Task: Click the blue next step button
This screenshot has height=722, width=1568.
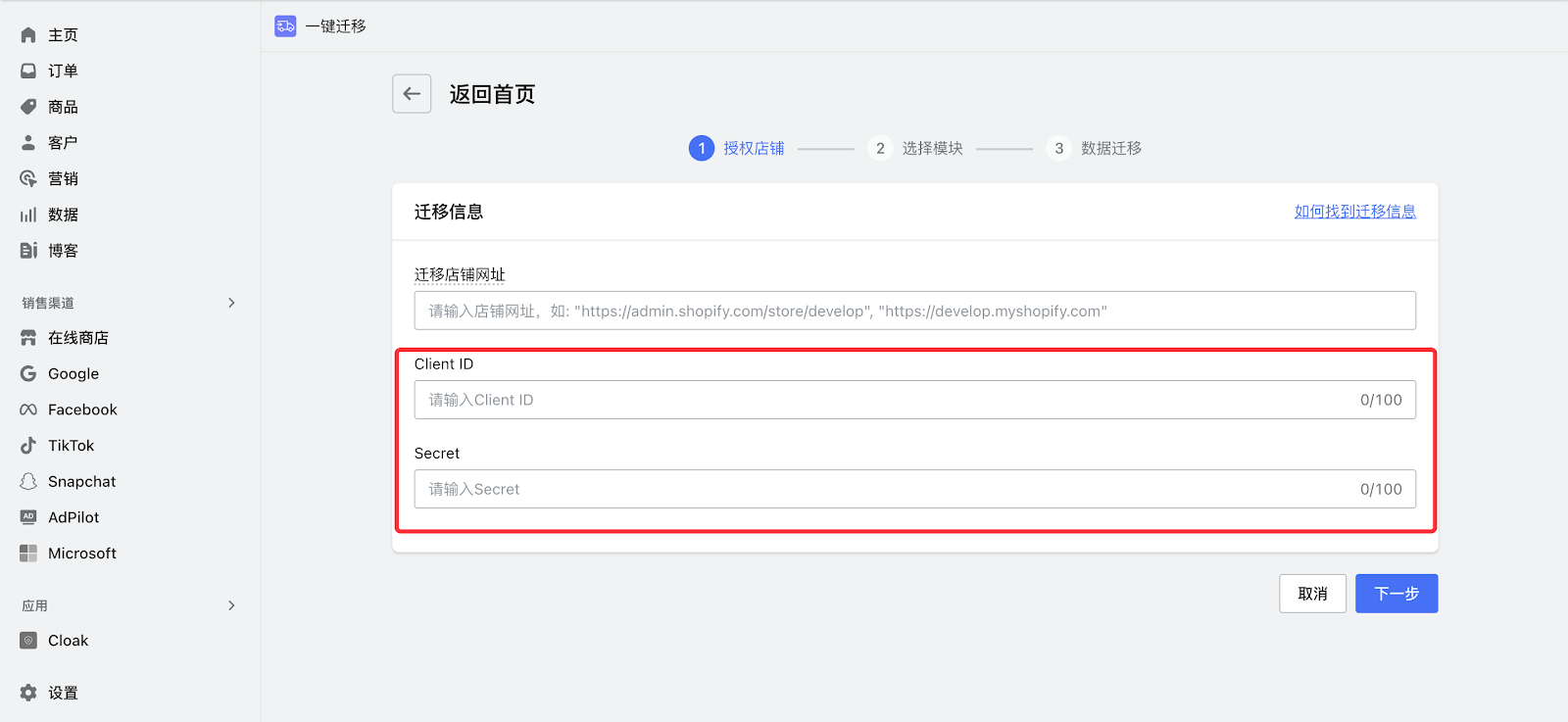Action: (1396, 594)
